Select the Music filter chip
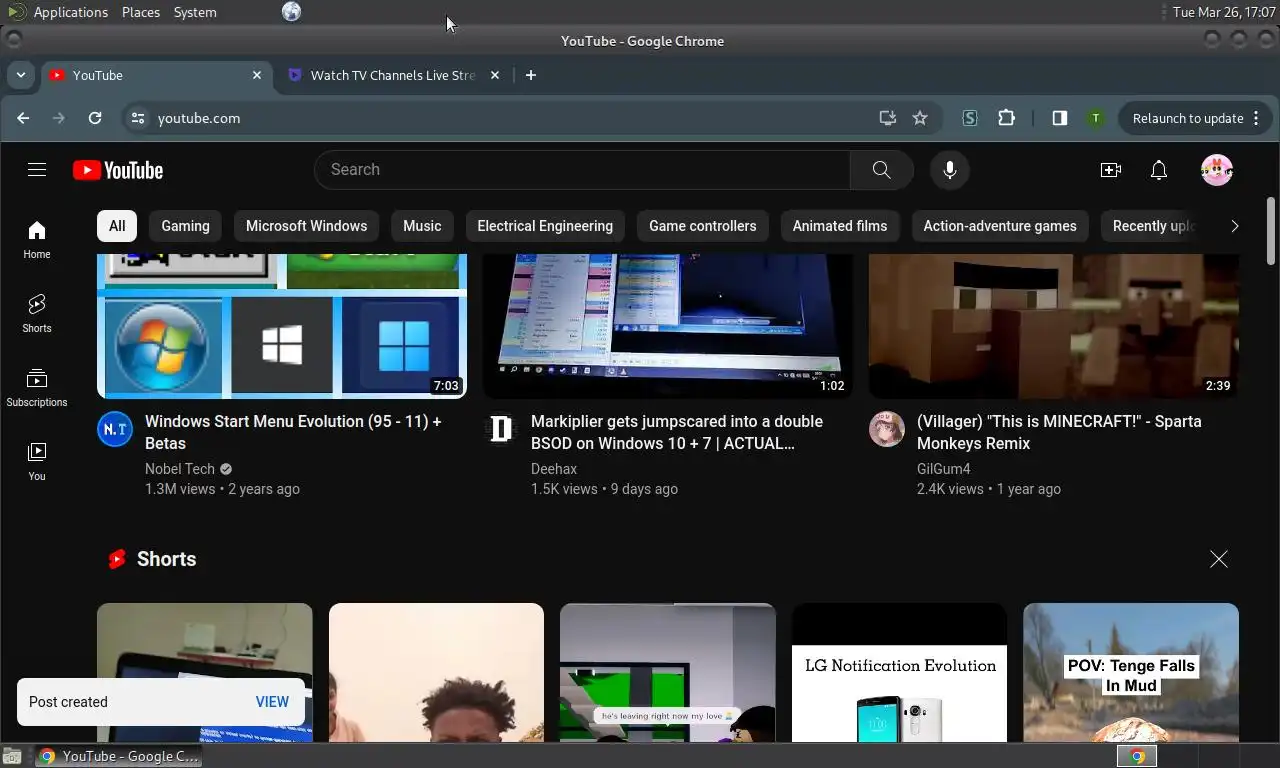The image size is (1280, 768). (x=422, y=226)
